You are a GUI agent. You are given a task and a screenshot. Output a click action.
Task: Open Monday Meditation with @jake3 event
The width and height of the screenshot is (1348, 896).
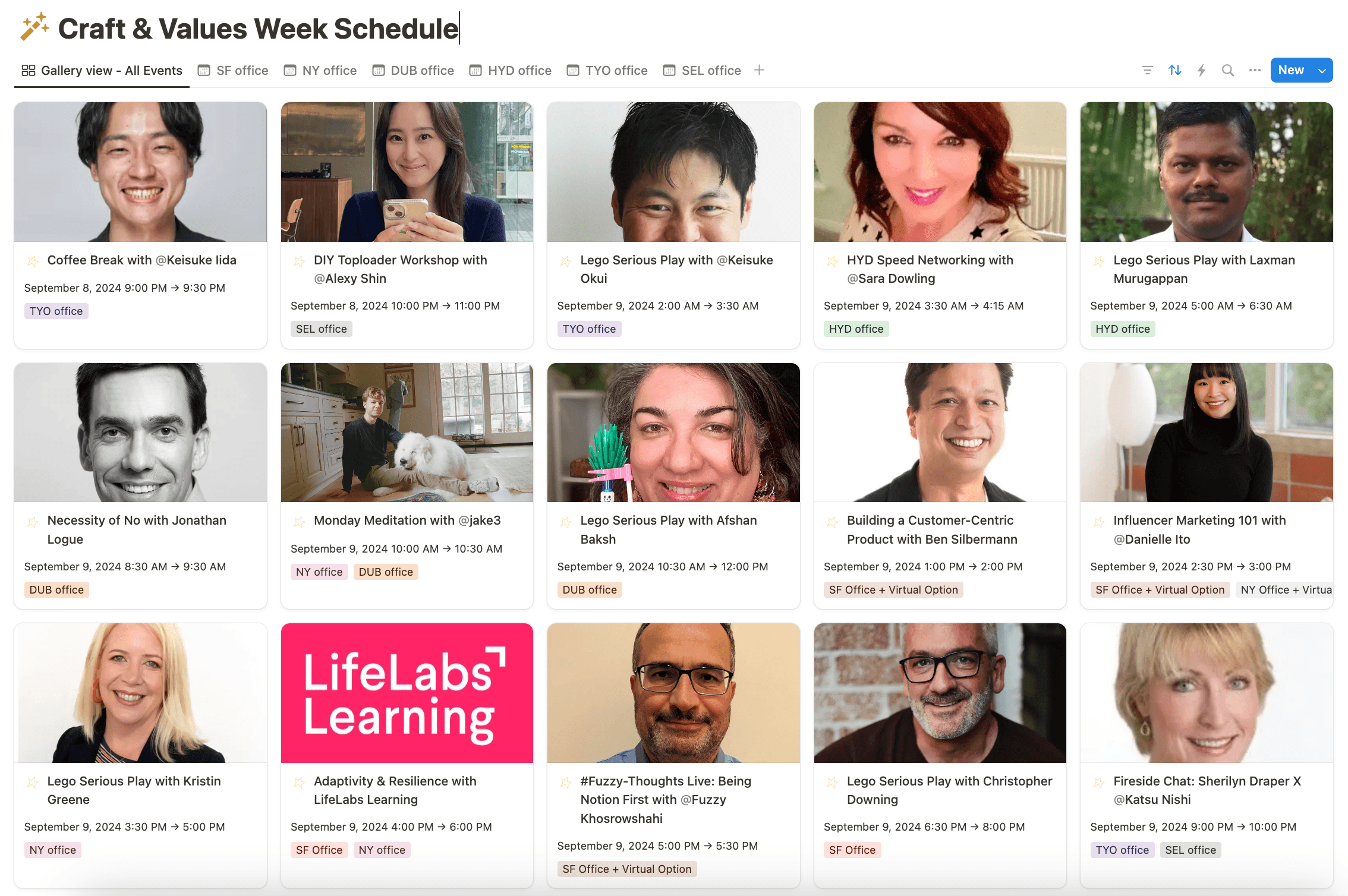point(407,520)
